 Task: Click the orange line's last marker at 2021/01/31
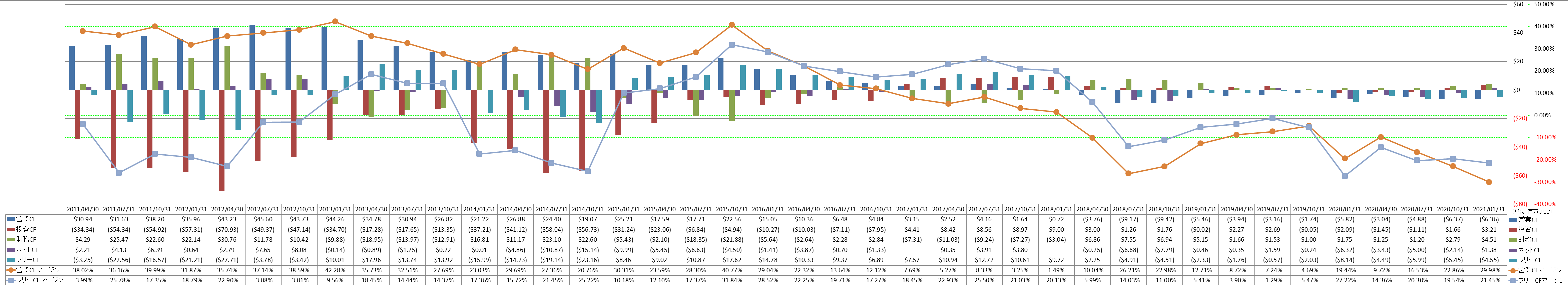point(1489,182)
